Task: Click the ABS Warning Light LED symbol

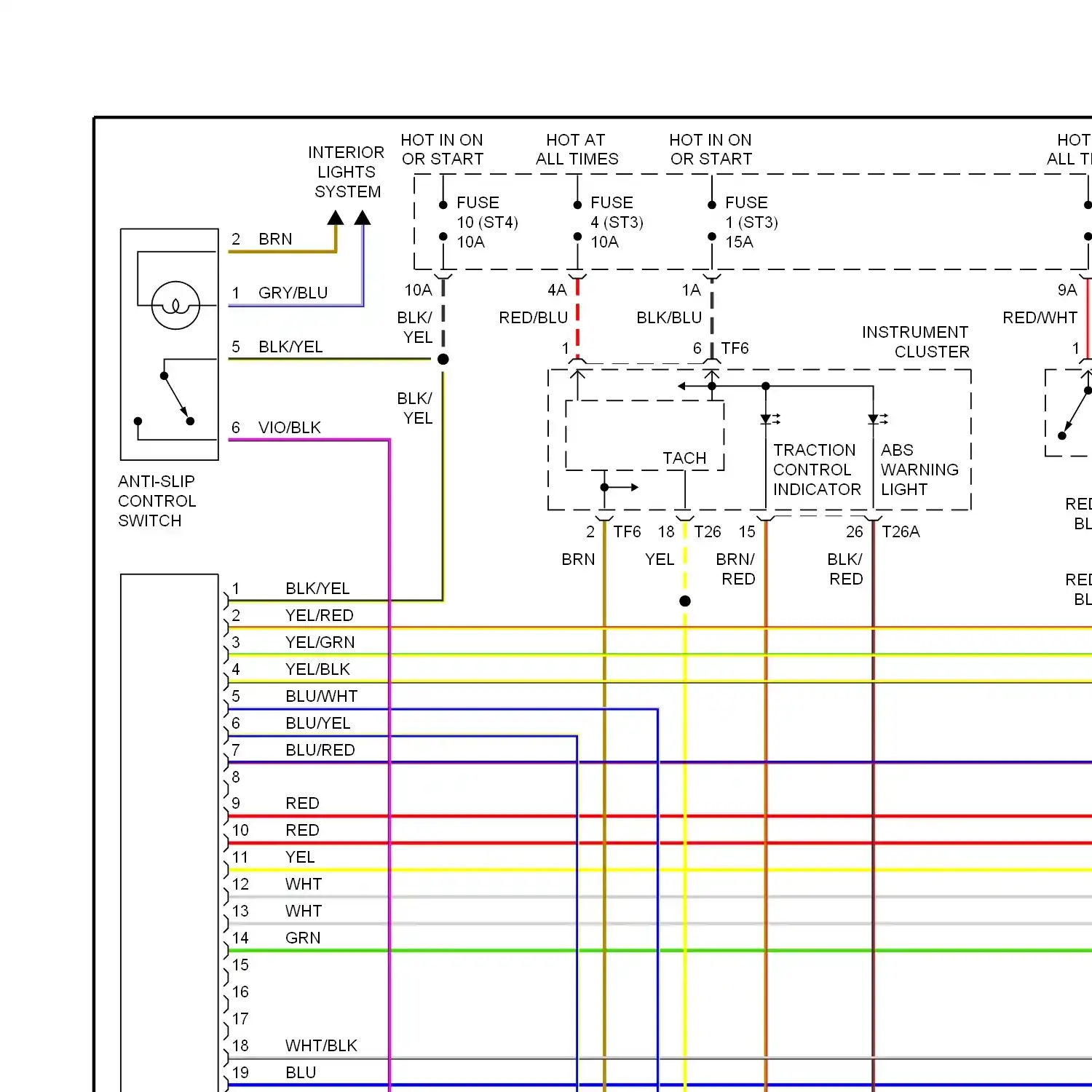Action: click(877, 419)
